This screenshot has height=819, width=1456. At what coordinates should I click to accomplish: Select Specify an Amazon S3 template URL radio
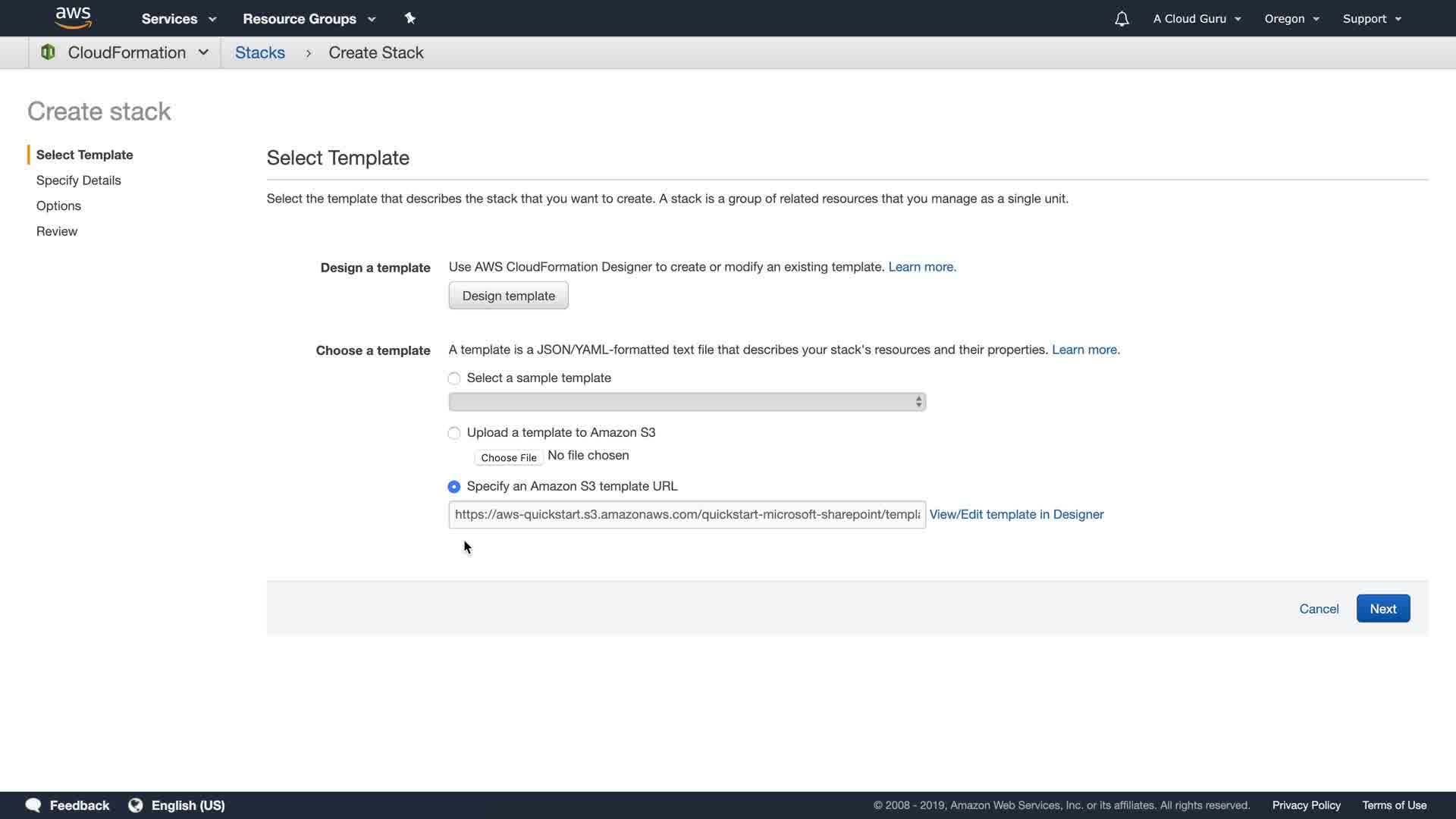[454, 487]
